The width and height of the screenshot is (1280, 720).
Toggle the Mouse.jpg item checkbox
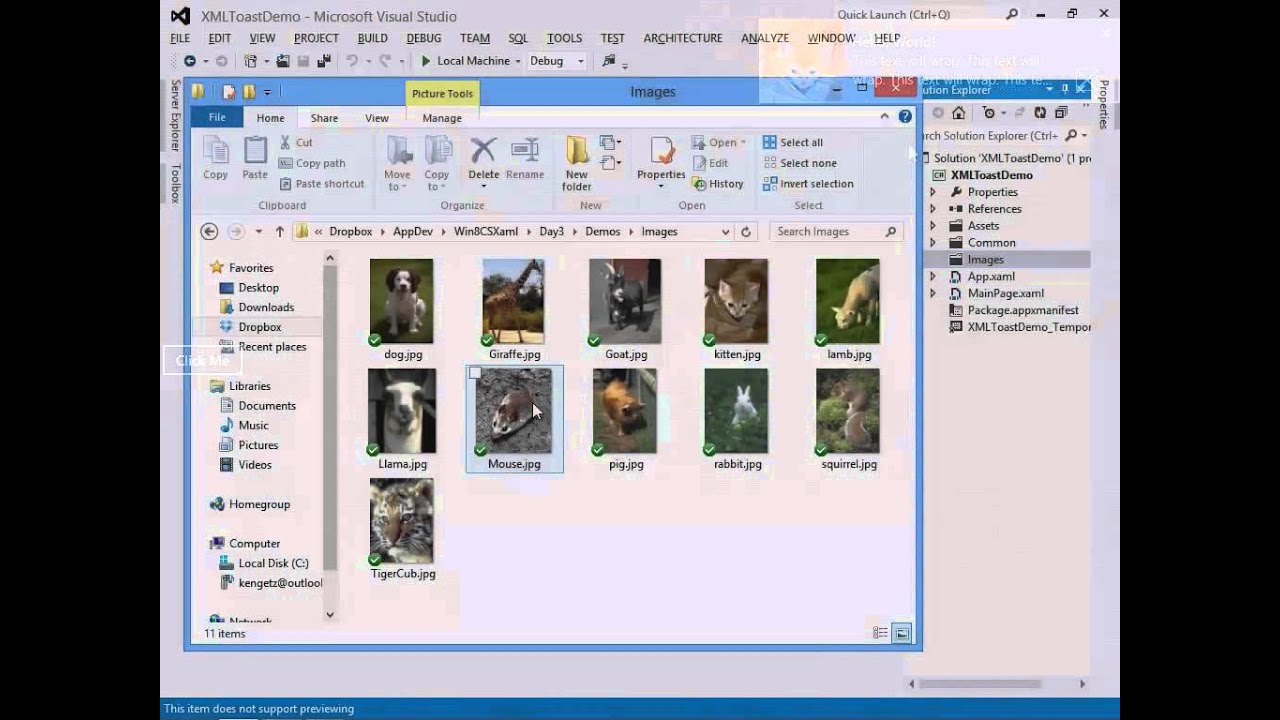point(476,373)
